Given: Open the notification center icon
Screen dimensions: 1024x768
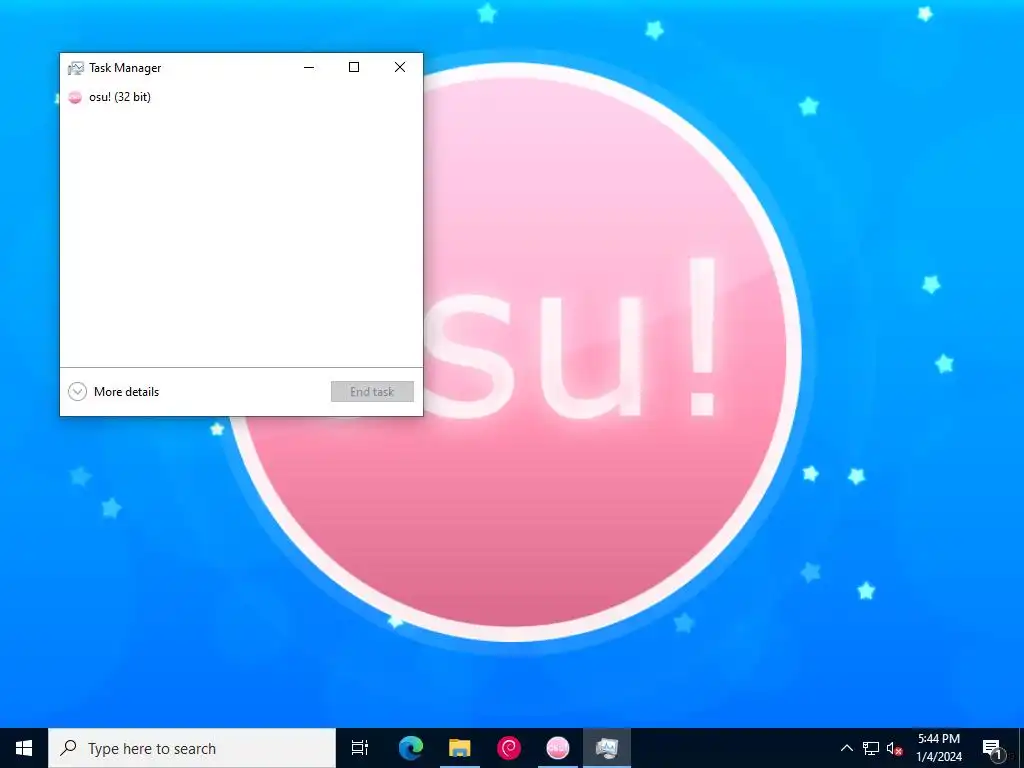Looking at the screenshot, I should 992,748.
